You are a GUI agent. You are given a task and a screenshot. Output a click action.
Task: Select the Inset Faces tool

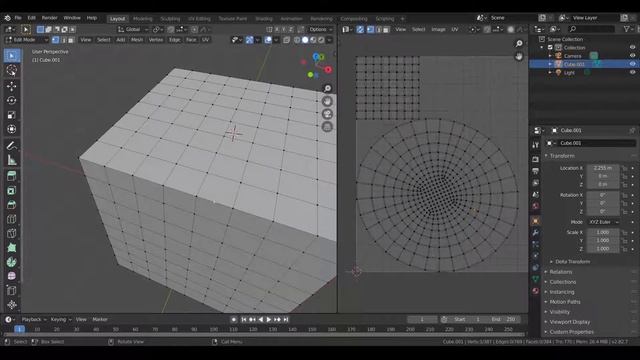[x=12, y=191]
